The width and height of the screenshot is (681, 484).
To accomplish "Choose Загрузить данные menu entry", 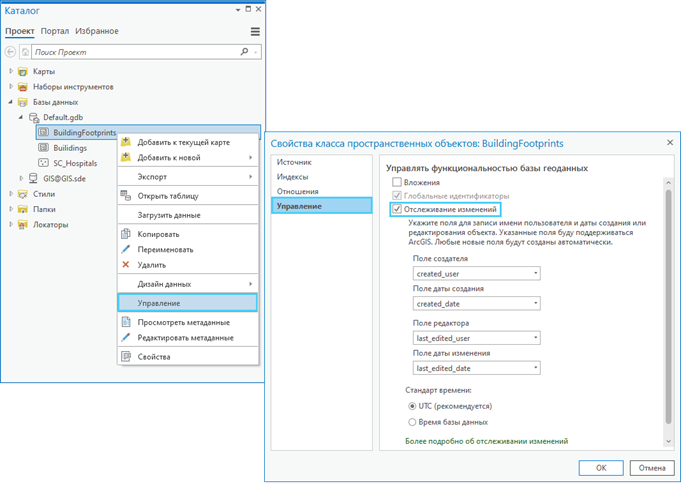I will point(188,215).
